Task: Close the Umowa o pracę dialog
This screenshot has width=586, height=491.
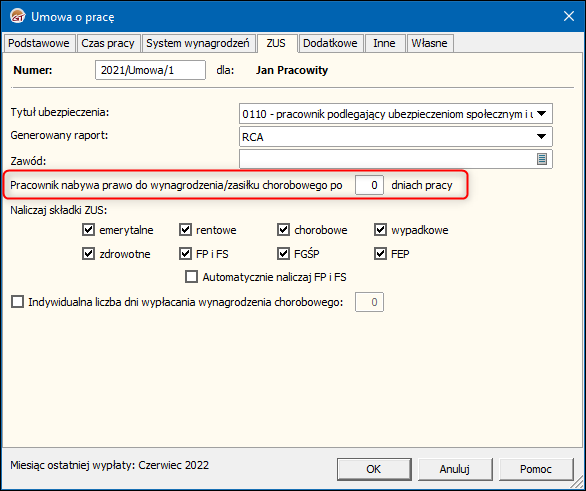Action: [568, 16]
